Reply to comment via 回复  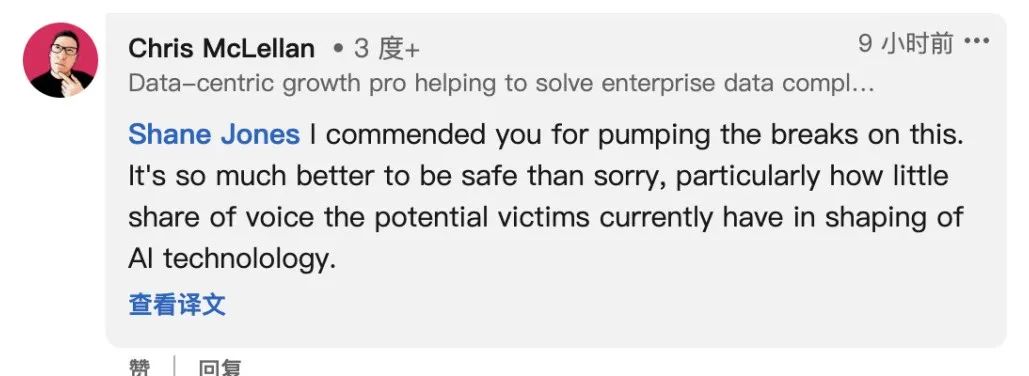click(x=220, y=367)
